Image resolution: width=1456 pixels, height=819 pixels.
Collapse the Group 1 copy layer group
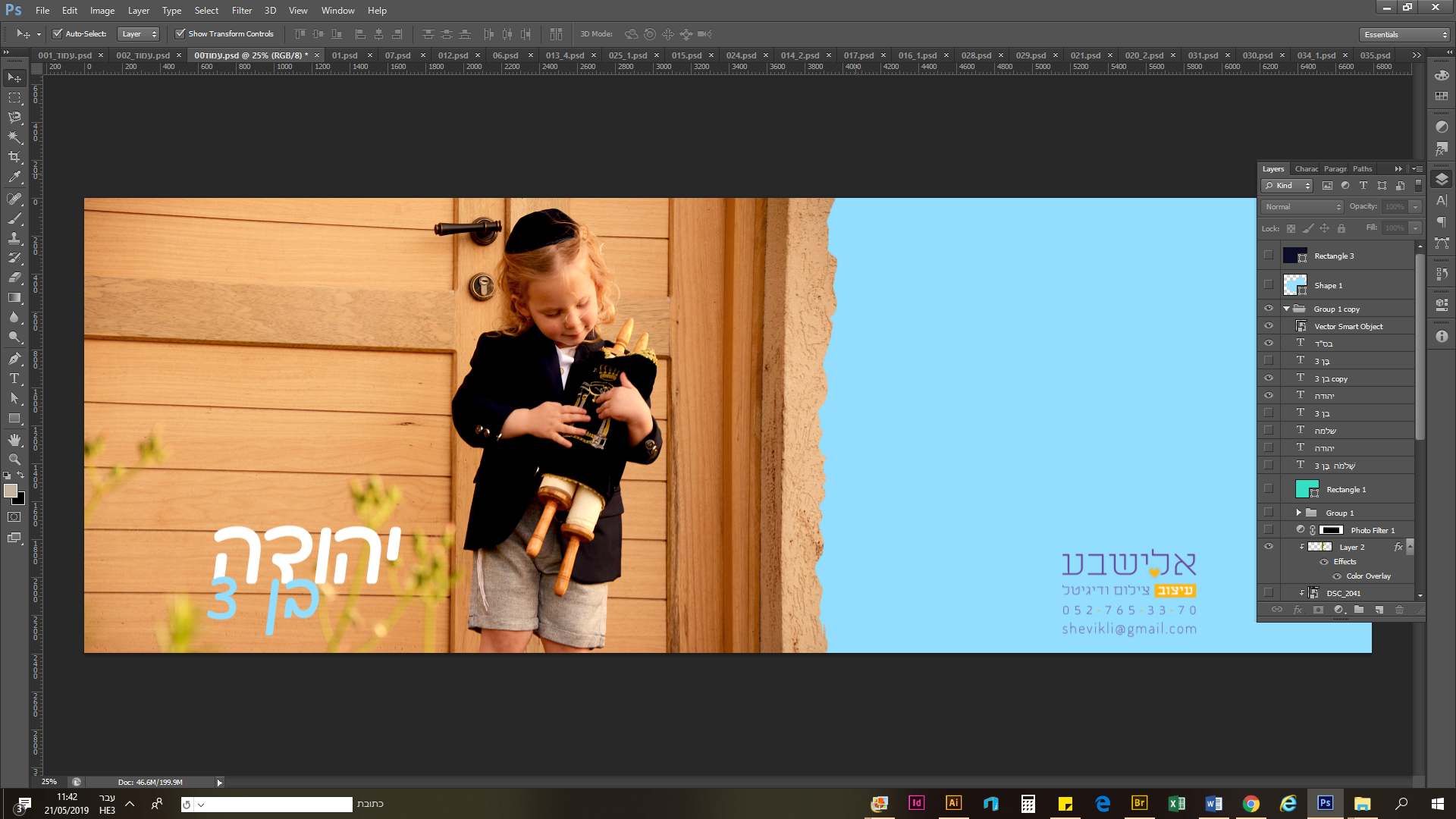point(1287,309)
